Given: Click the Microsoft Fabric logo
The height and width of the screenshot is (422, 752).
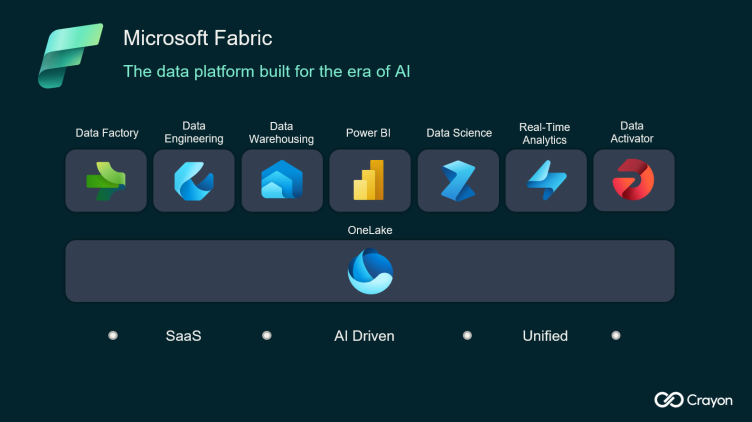Looking at the screenshot, I should coord(70,55).
